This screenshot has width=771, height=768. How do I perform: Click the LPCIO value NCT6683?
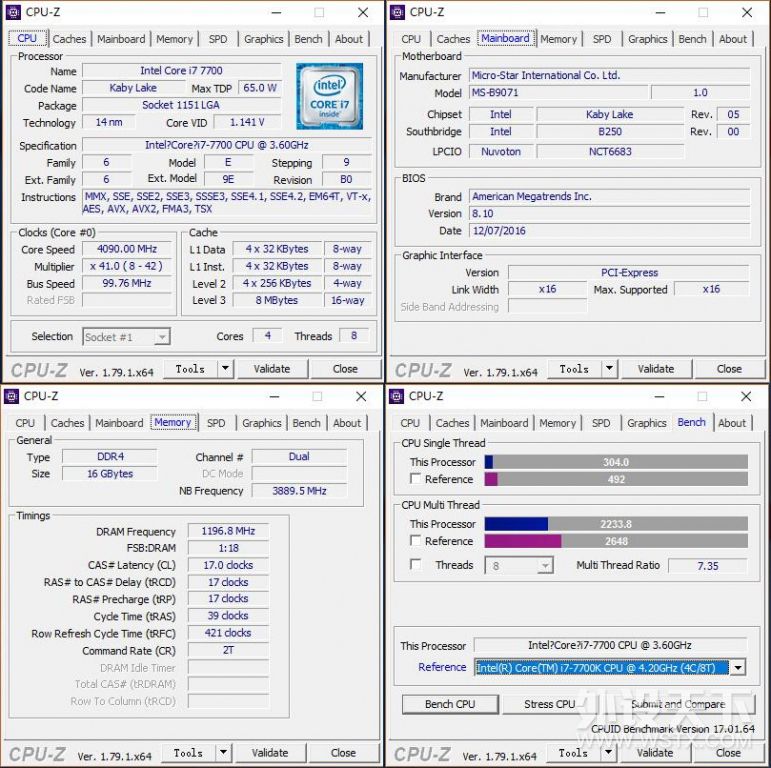click(610, 151)
